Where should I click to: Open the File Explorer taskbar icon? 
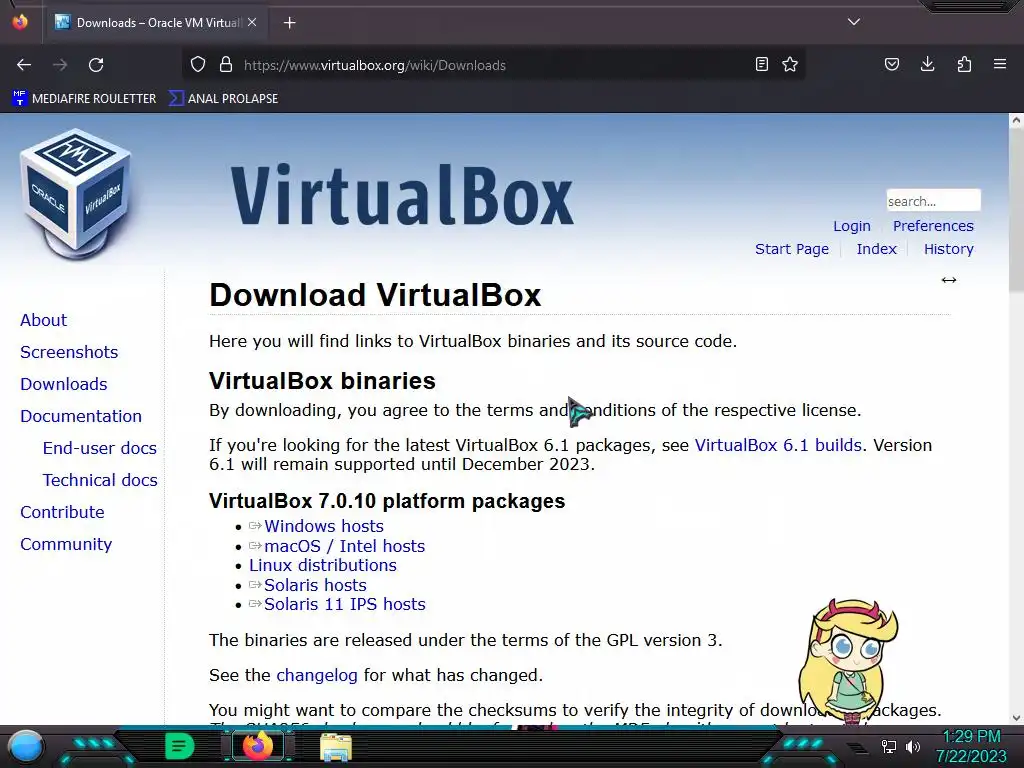pyautogui.click(x=336, y=747)
